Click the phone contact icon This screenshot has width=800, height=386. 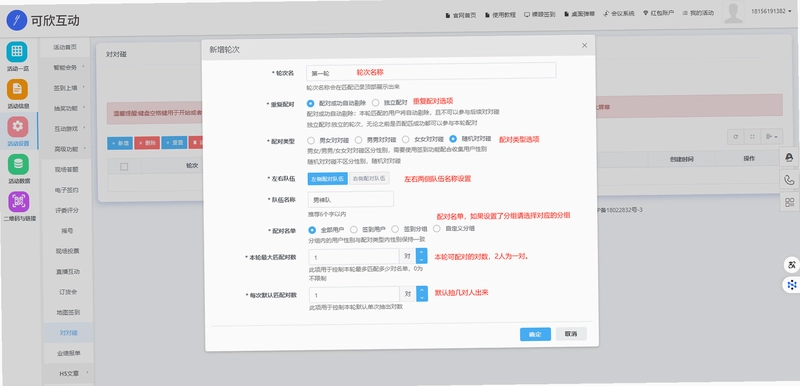coord(789,180)
